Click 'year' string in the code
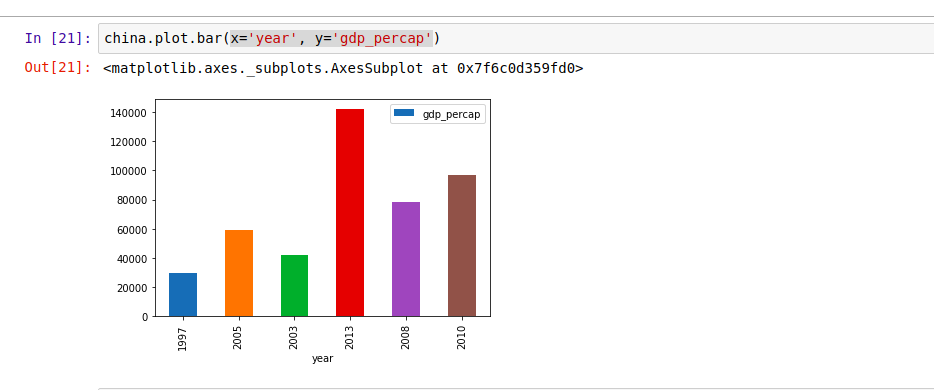Screen dimensions: 934x390 tap(272, 39)
